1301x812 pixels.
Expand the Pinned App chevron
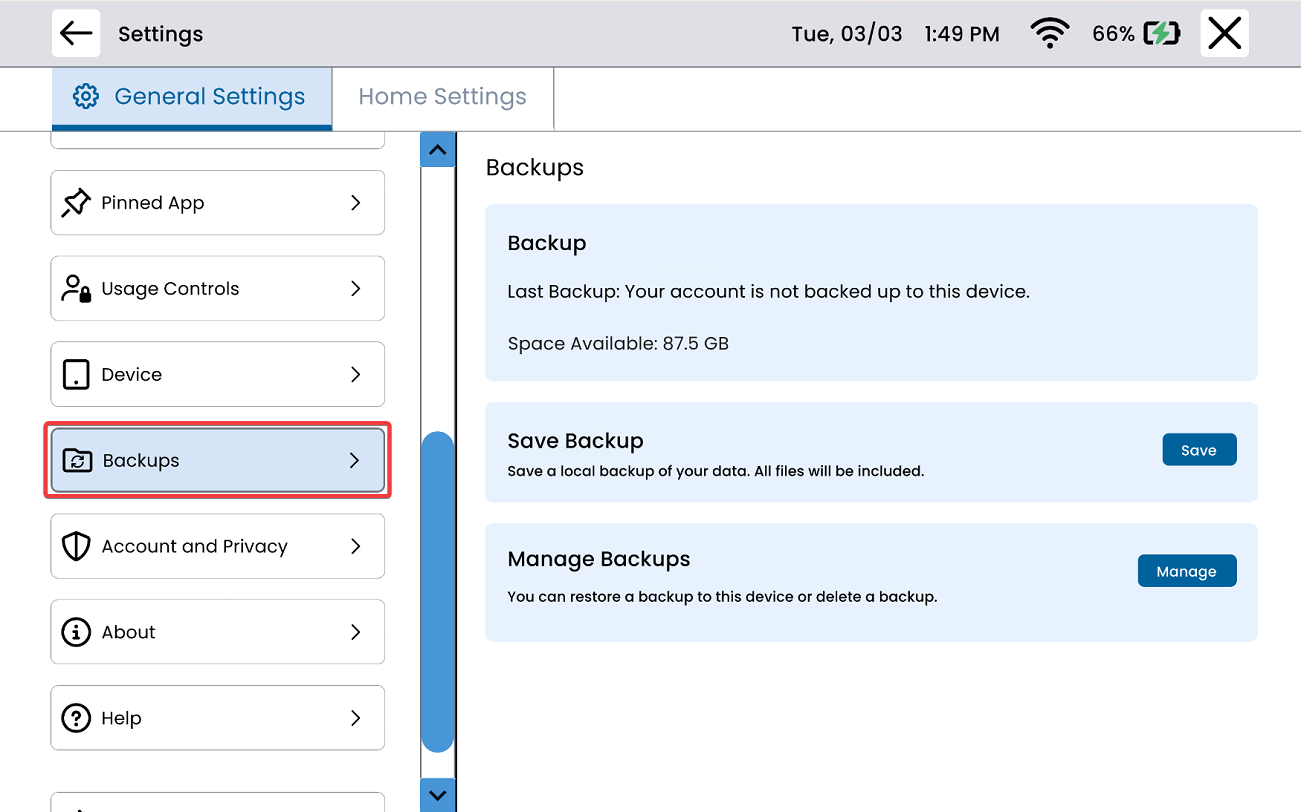[355, 203]
